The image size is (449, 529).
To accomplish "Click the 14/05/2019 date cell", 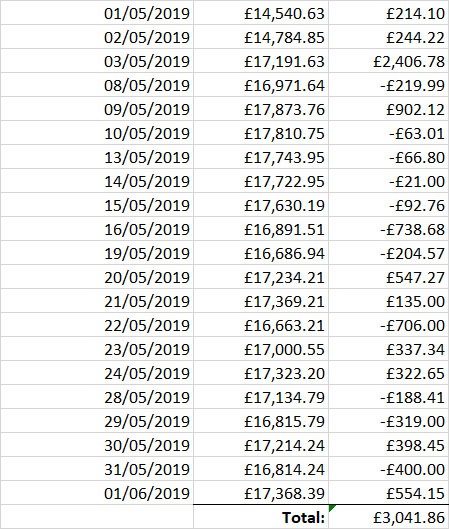I will click(97, 181).
